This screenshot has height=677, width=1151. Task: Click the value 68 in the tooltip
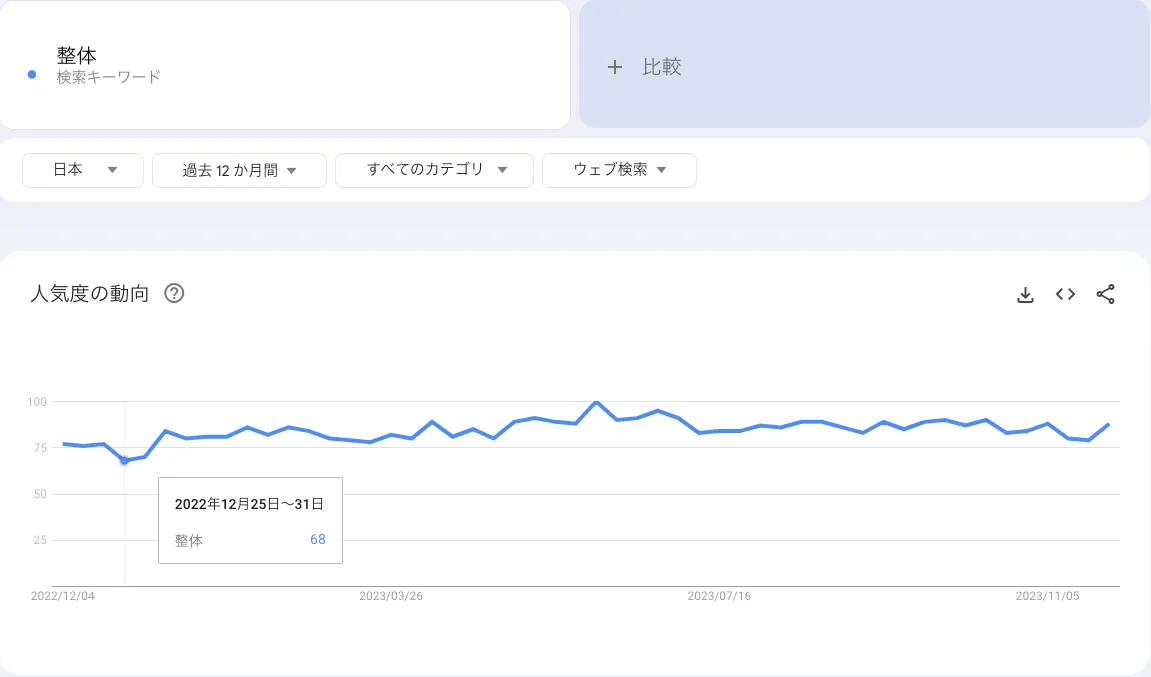point(318,539)
